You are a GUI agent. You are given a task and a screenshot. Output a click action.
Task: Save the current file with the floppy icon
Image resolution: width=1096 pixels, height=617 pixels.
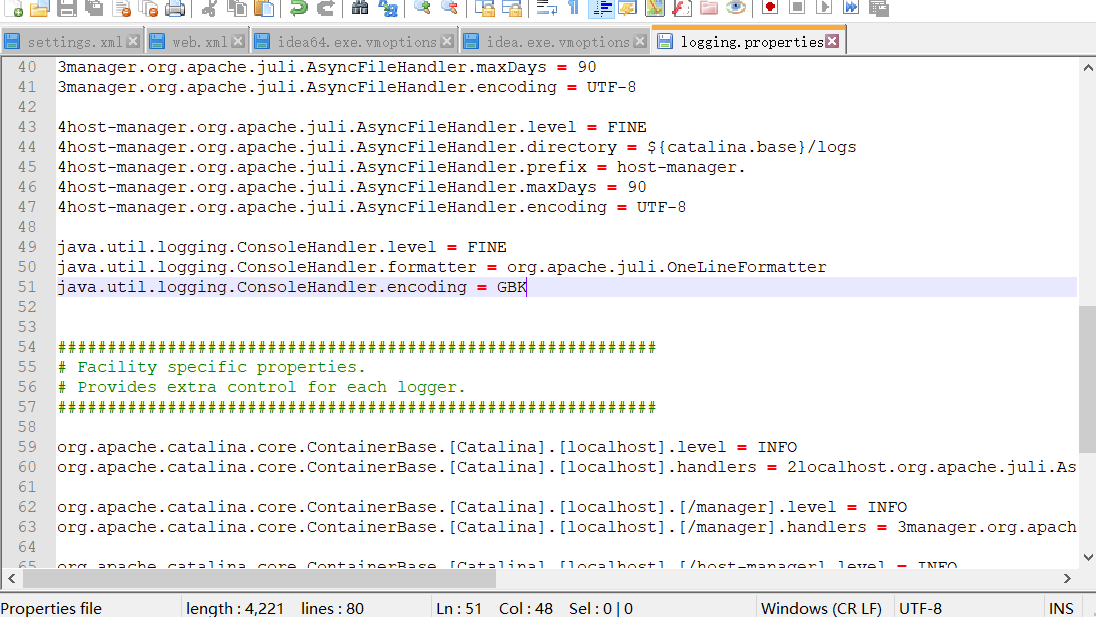[66, 8]
